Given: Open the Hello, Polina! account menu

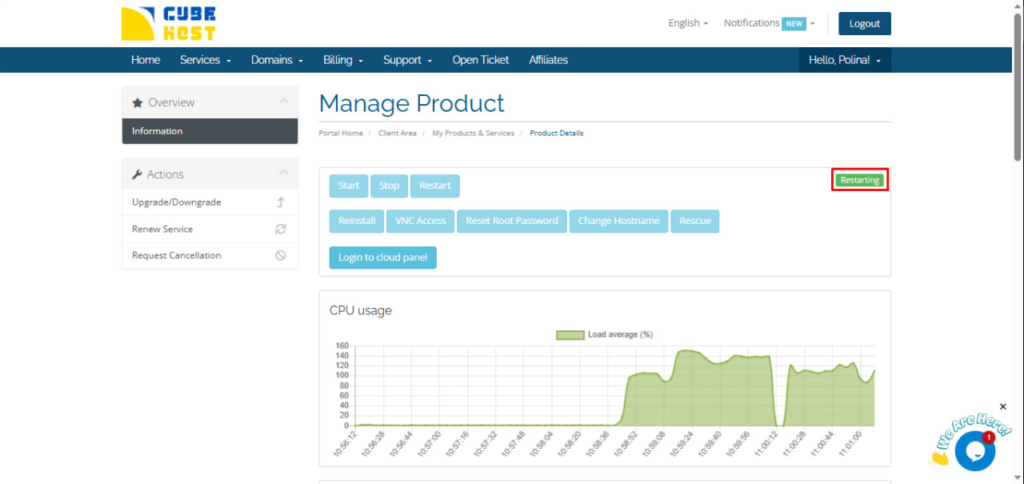Looking at the screenshot, I should (x=844, y=60).
